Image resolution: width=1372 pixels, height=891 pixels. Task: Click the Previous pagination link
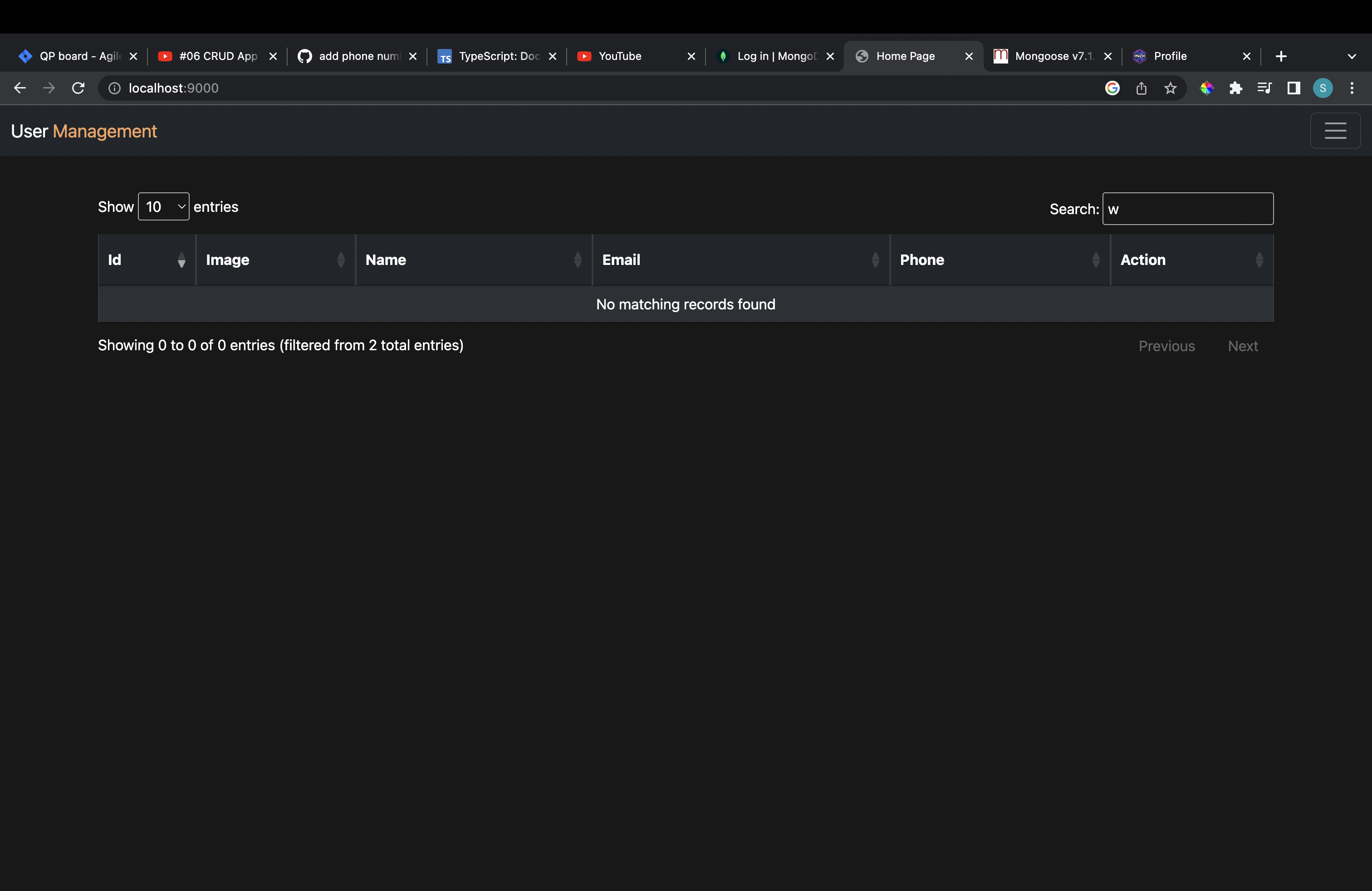click(x=1166, y=345)
